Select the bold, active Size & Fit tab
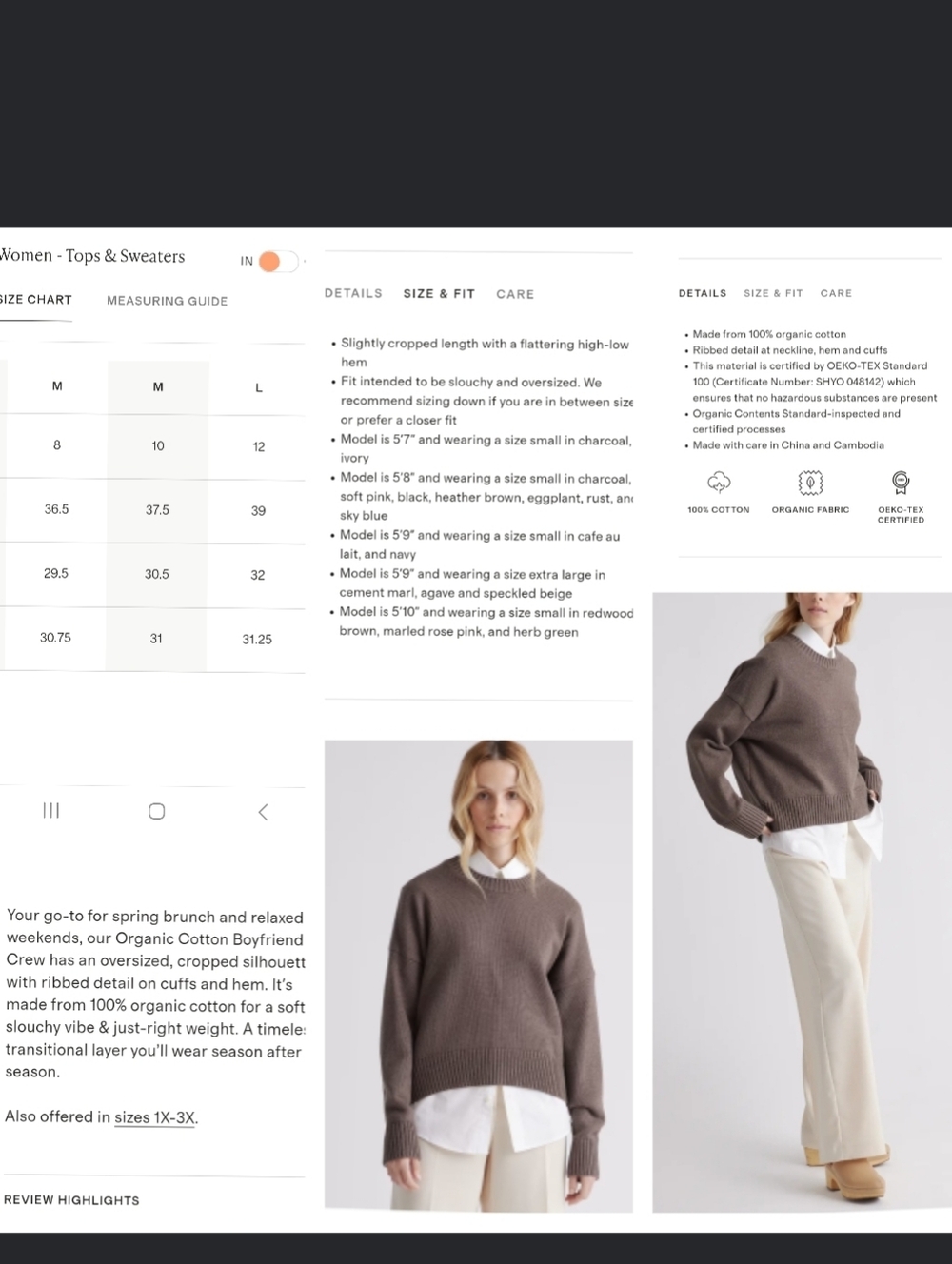Screen dimensions: 952x1264 [x=439, y=294]
